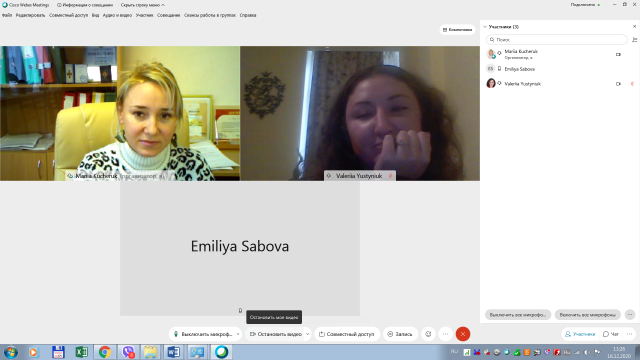
Task: Select the Emiliya Sabova placeholder tile
Action: [240, 248]
